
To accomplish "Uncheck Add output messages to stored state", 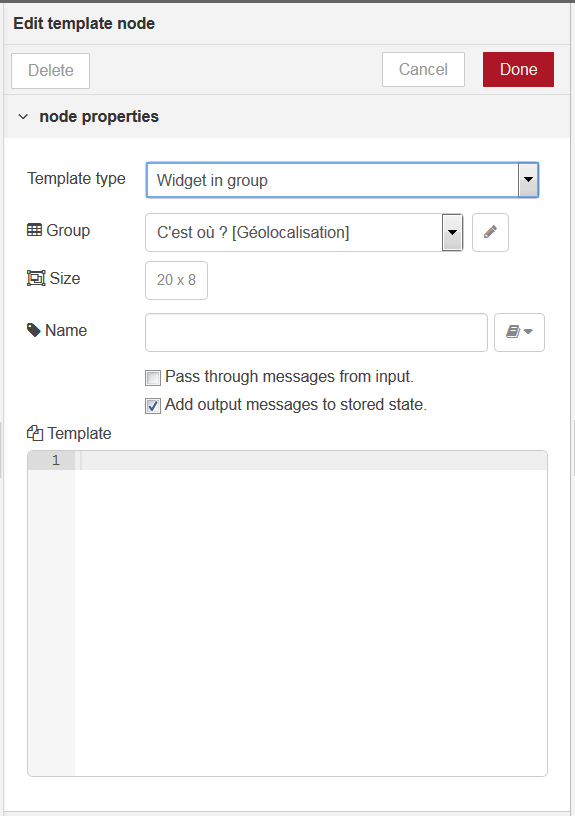I will [x=152, y=406].
